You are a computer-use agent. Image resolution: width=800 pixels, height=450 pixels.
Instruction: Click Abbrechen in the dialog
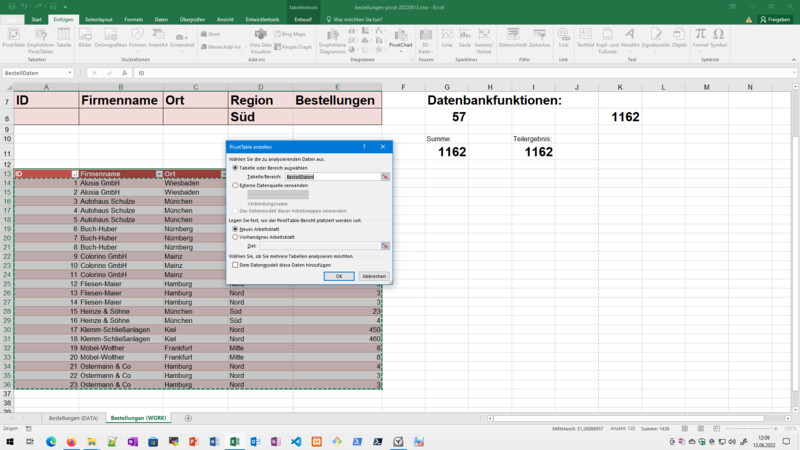374,276
